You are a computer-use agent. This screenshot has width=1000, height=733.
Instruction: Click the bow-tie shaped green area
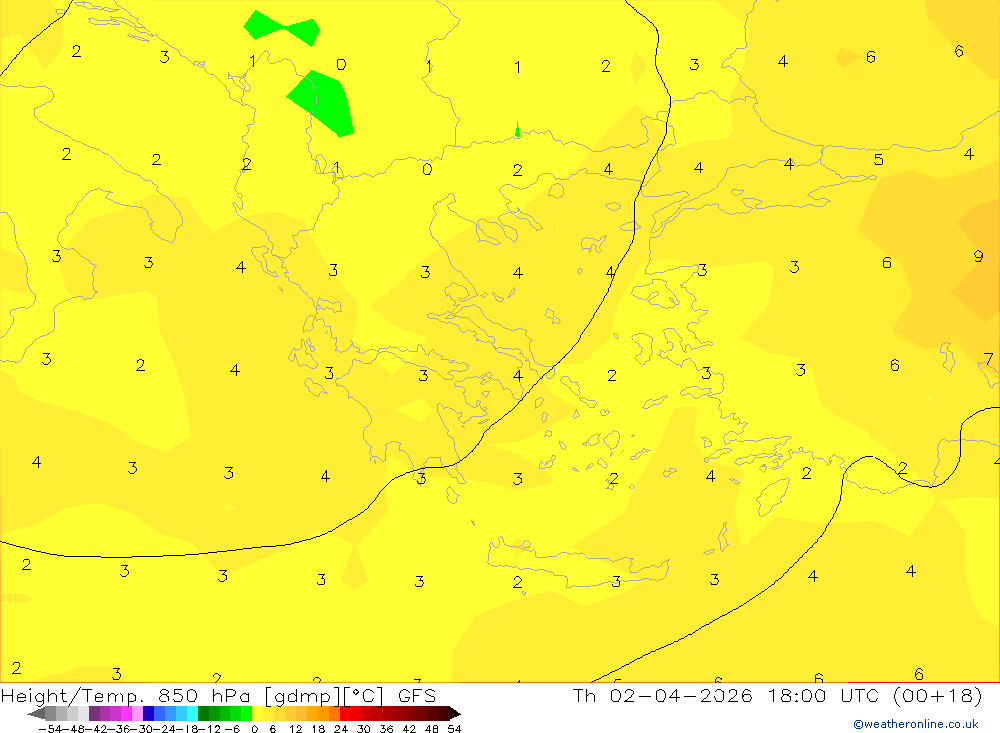[282, 28]
